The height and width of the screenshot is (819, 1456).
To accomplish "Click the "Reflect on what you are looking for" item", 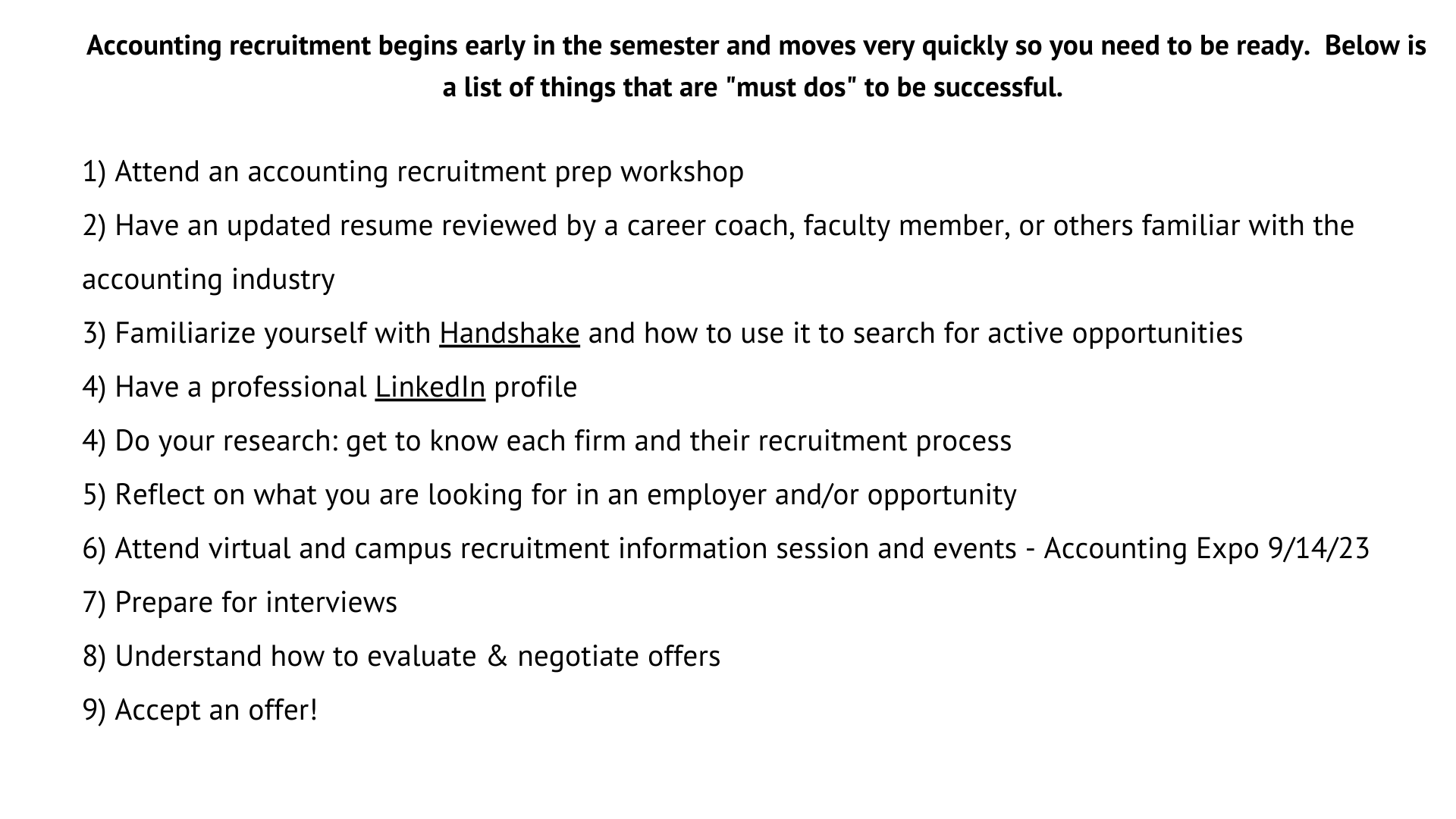I will click(550, 495).
